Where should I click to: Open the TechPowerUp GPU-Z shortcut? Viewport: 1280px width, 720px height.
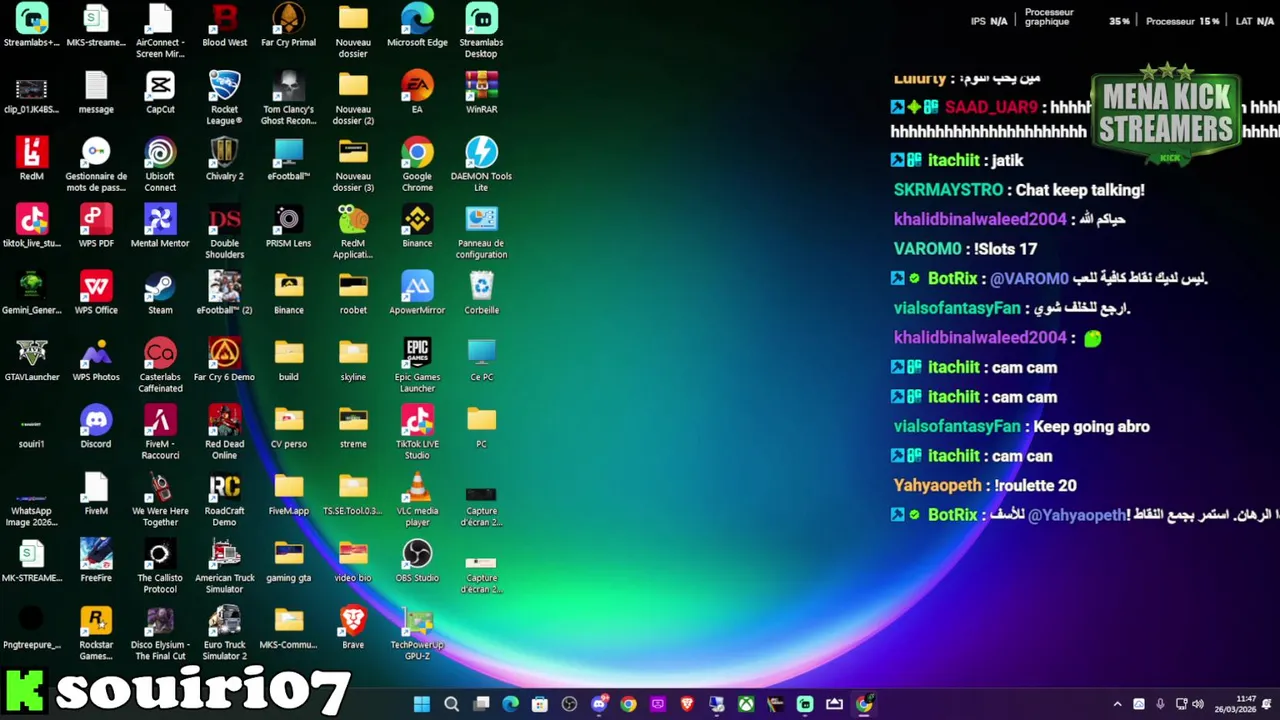(x=417, y=634)
